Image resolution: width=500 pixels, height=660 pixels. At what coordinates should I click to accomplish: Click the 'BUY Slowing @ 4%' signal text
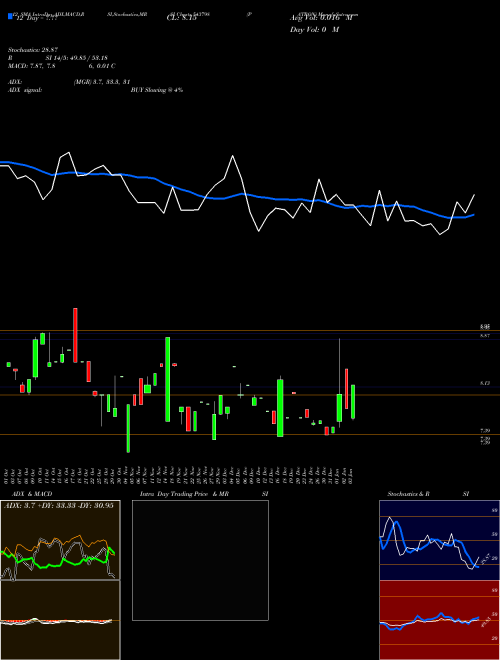coord(157,90)
